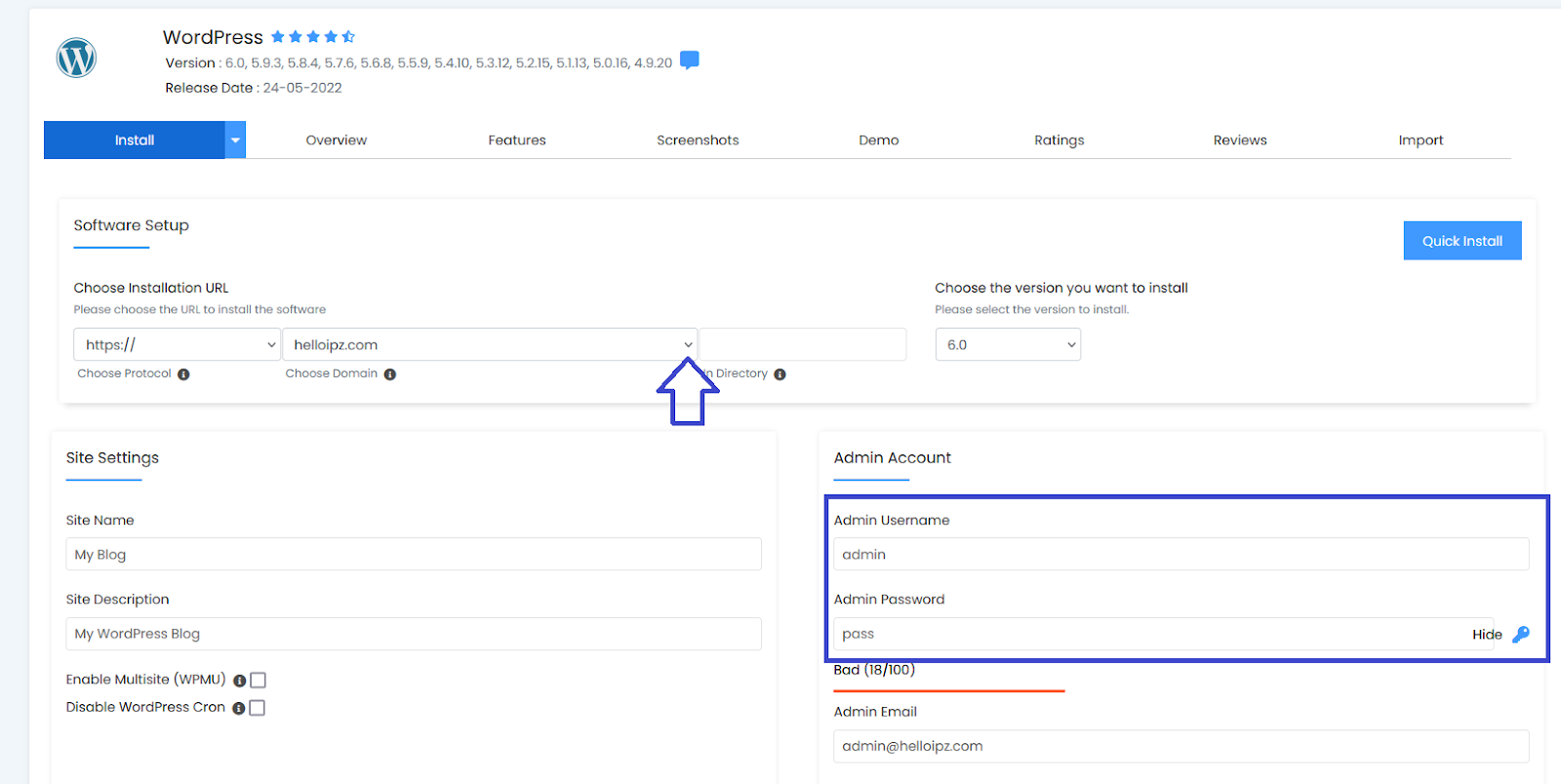Expand the Install button dropdown arrow
The image size is (1561, 784).
click(235, 140)
